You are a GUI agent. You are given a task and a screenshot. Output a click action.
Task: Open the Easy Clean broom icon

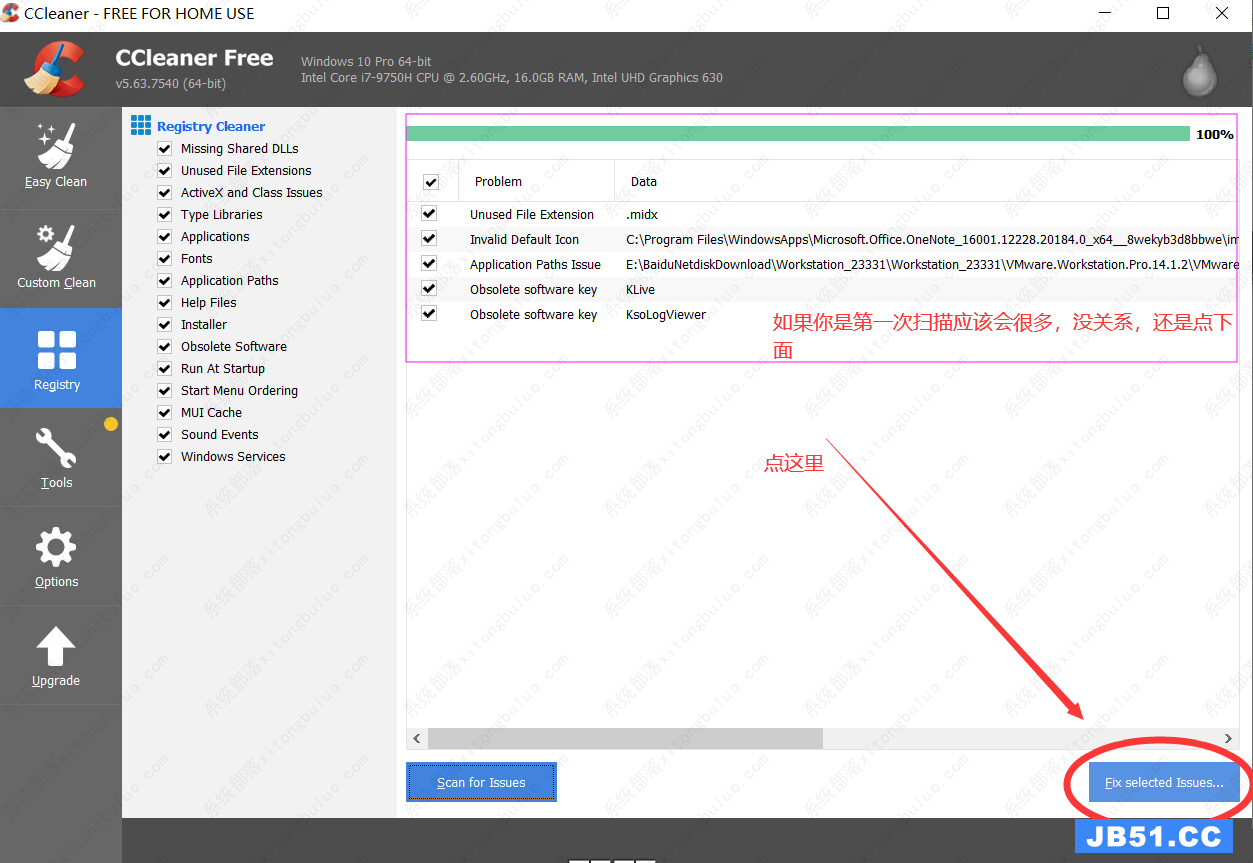(56, 146)
